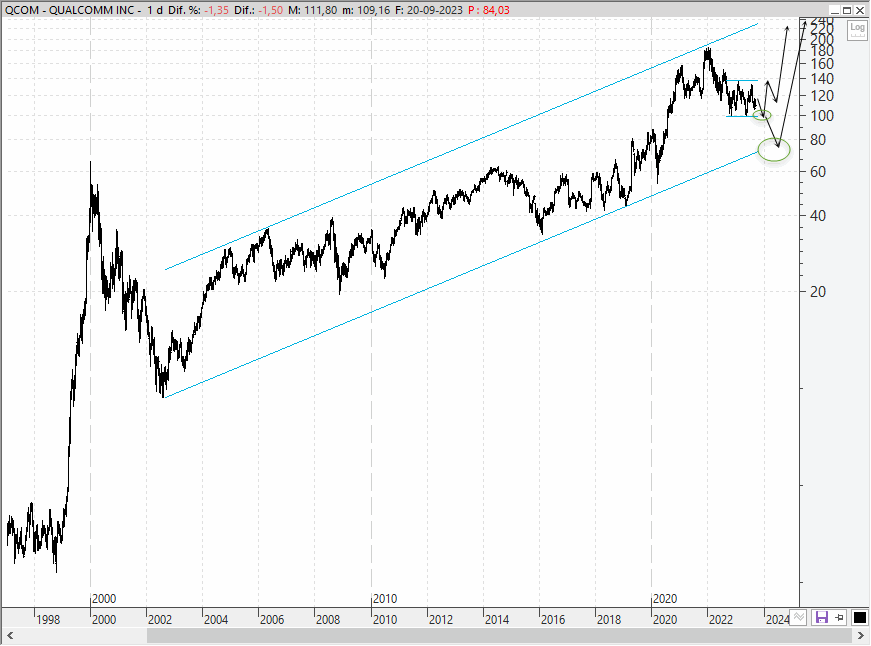Click the 2012 year label on time axis
871x646 pixels.
(x=440, y=619)
